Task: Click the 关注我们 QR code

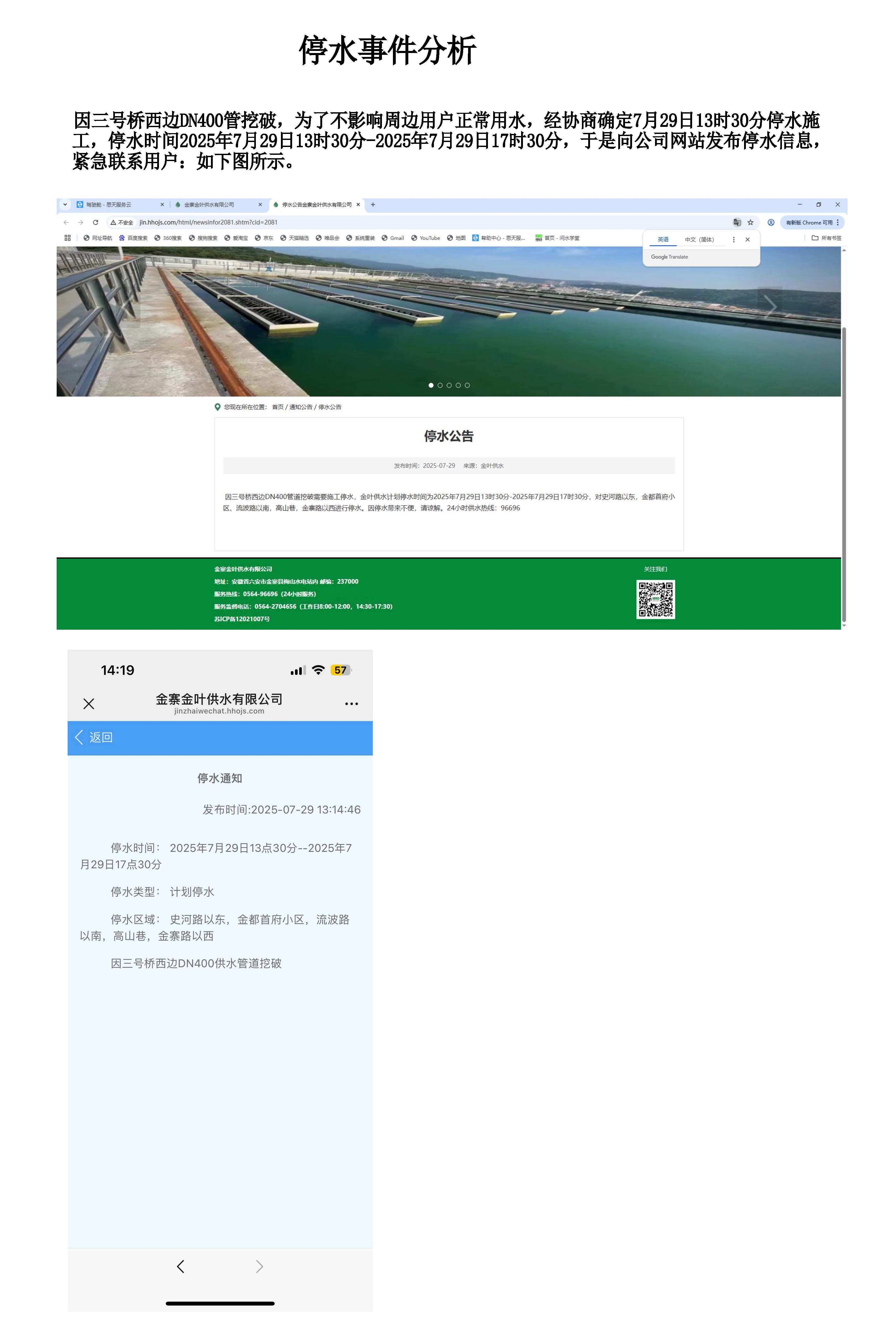Action: [656, 599]
